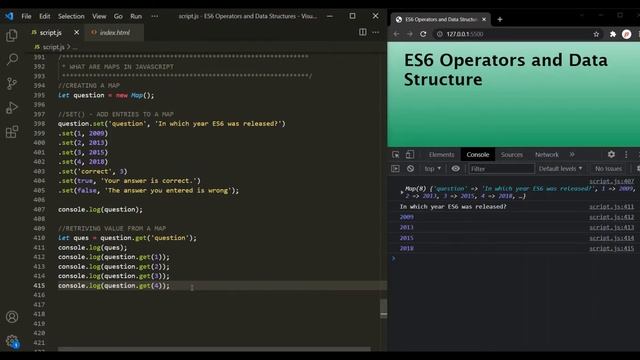640x360 pixels.
Task: Switch to the Network DevTools tab
Action: pyautogui.click(x=547, y=155)
